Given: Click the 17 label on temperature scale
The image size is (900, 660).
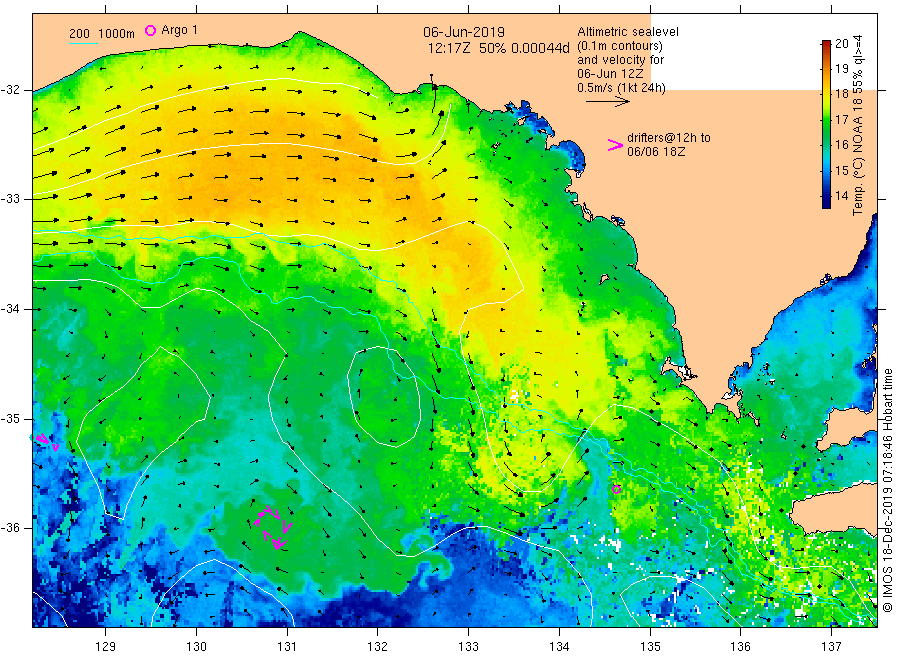Looking at the screenshot, I should click(841, 119).
